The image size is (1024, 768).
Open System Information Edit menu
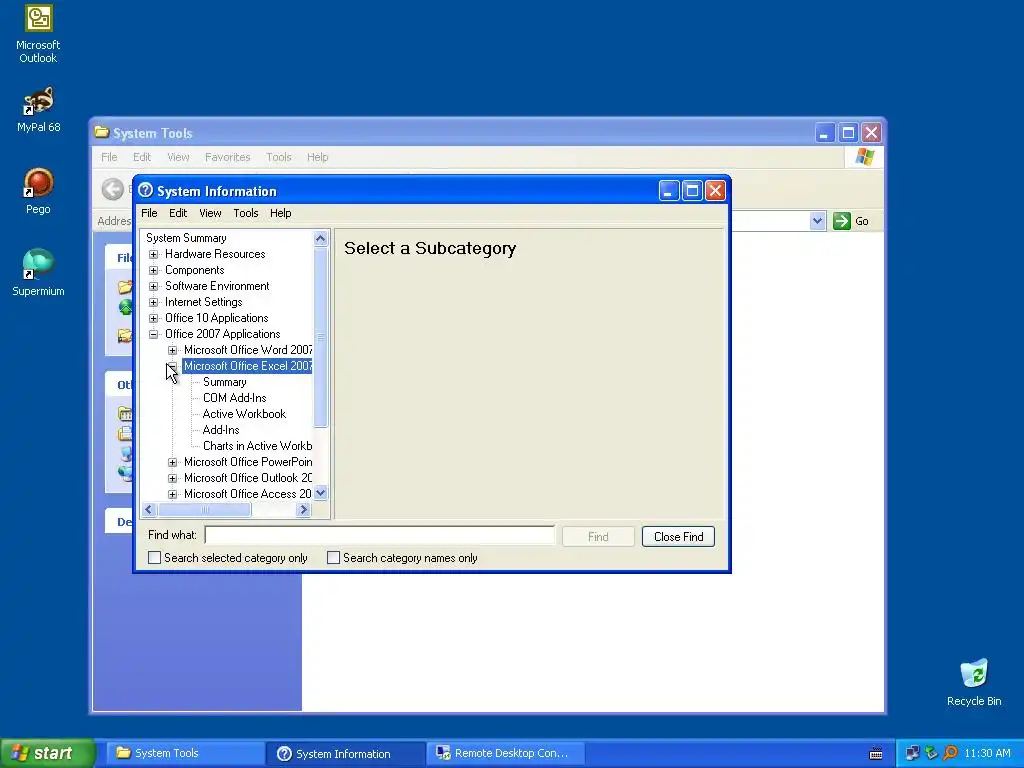click(x=178, y=213)
